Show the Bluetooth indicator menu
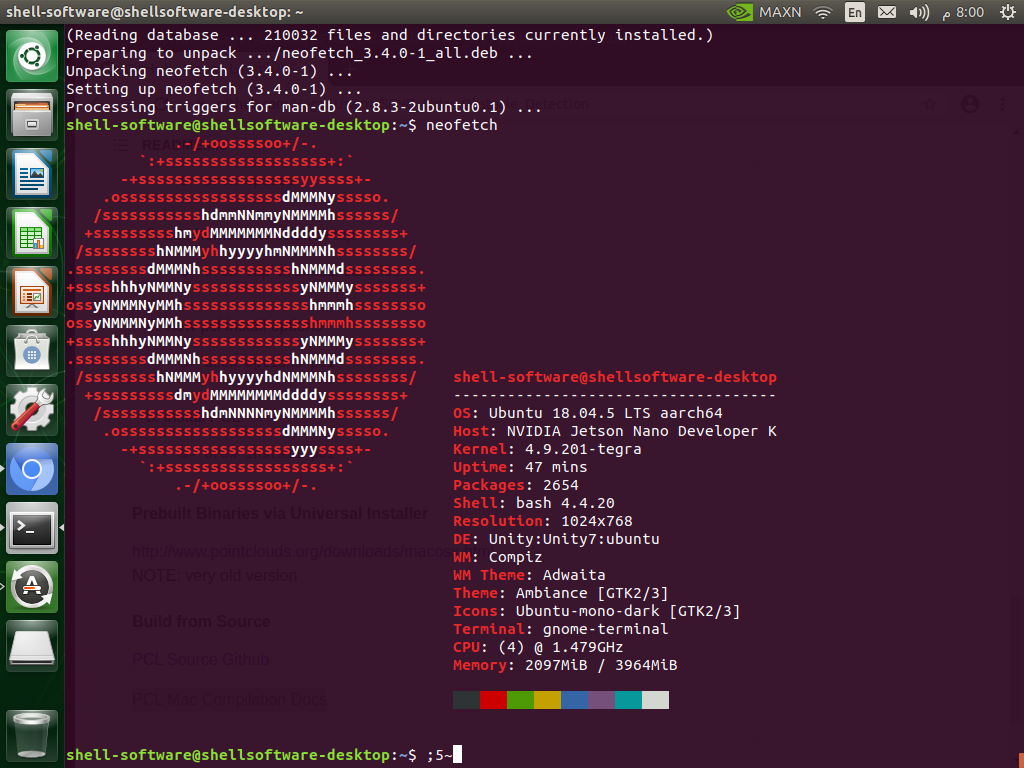This screenshot has width=1024, height=768. coord(887,12)
